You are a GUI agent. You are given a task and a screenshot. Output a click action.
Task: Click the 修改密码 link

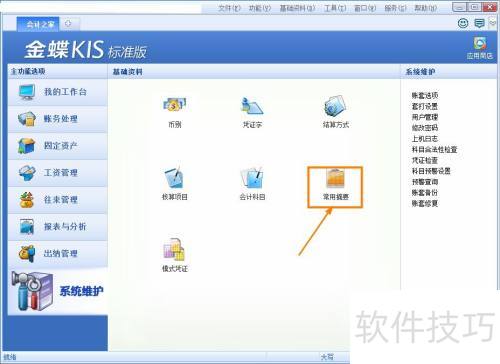point(425,128)
